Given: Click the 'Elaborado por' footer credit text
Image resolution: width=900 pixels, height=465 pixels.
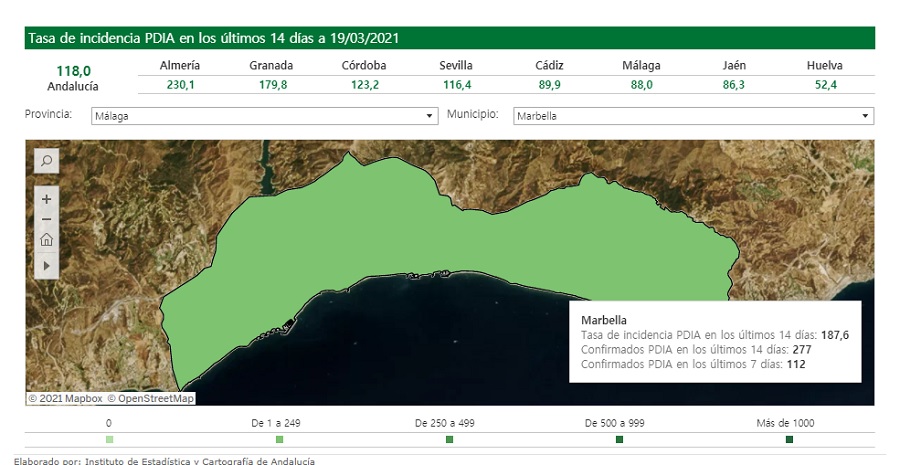Looking at the screenshot, I should (x=164, y=461).
